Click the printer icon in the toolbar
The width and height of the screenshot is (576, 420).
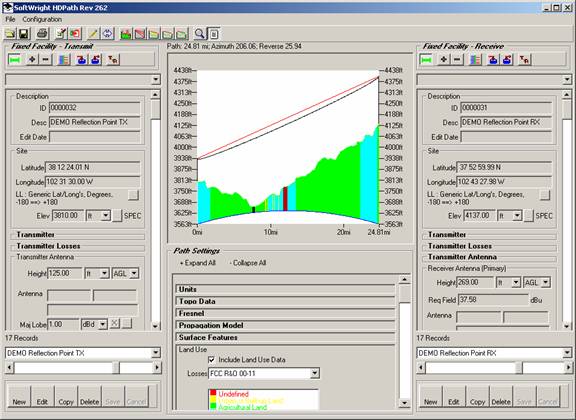pos(42,34)
